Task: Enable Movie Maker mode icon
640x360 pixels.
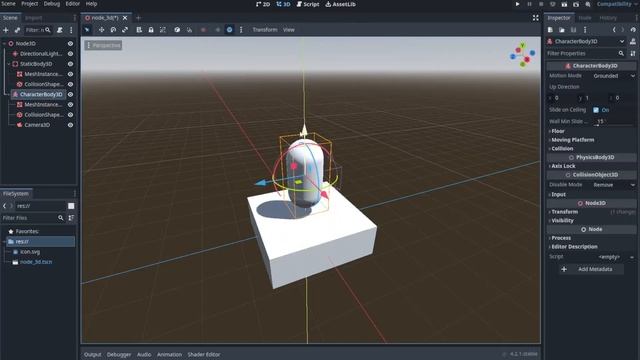Action: pyautogui.click(x=588, y=4)
